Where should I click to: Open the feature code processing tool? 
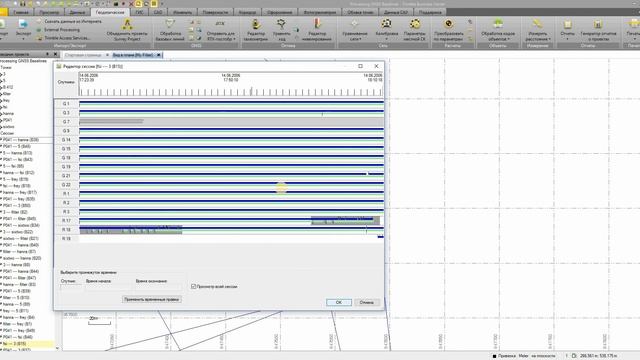(498, 29)
